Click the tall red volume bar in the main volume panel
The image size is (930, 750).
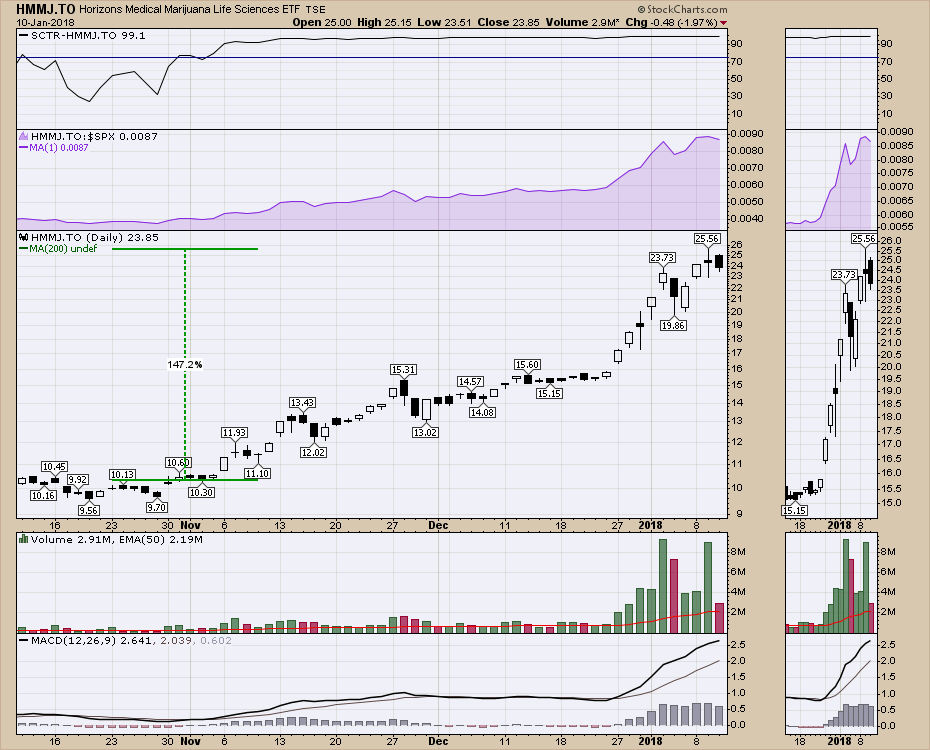point(674,596)
